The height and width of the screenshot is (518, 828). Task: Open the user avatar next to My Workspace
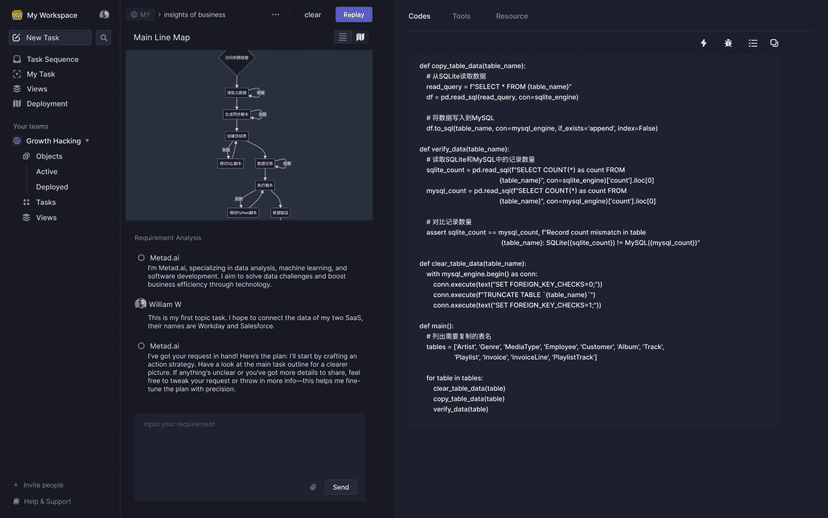click(104, 15)
